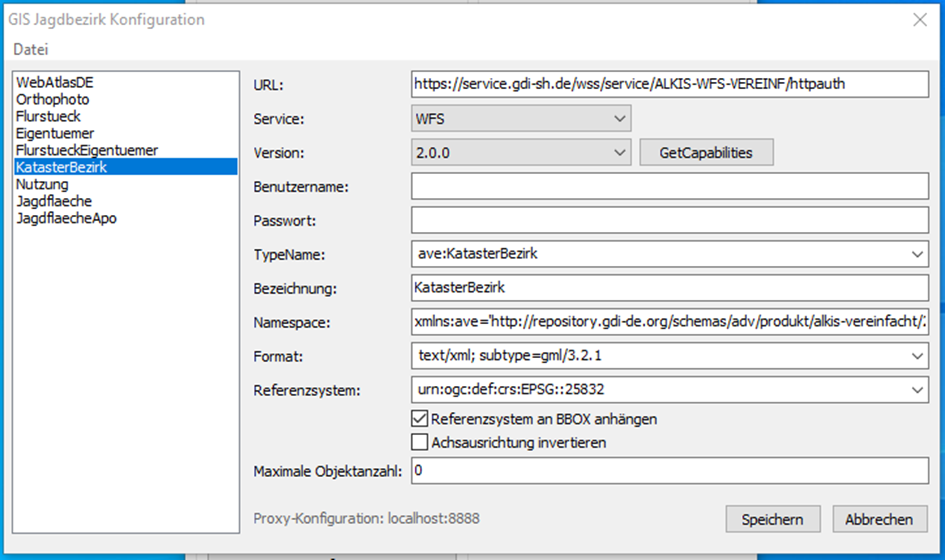Open the Referenzsystem dropdown

pyautogui.click(x=670, y=389)
